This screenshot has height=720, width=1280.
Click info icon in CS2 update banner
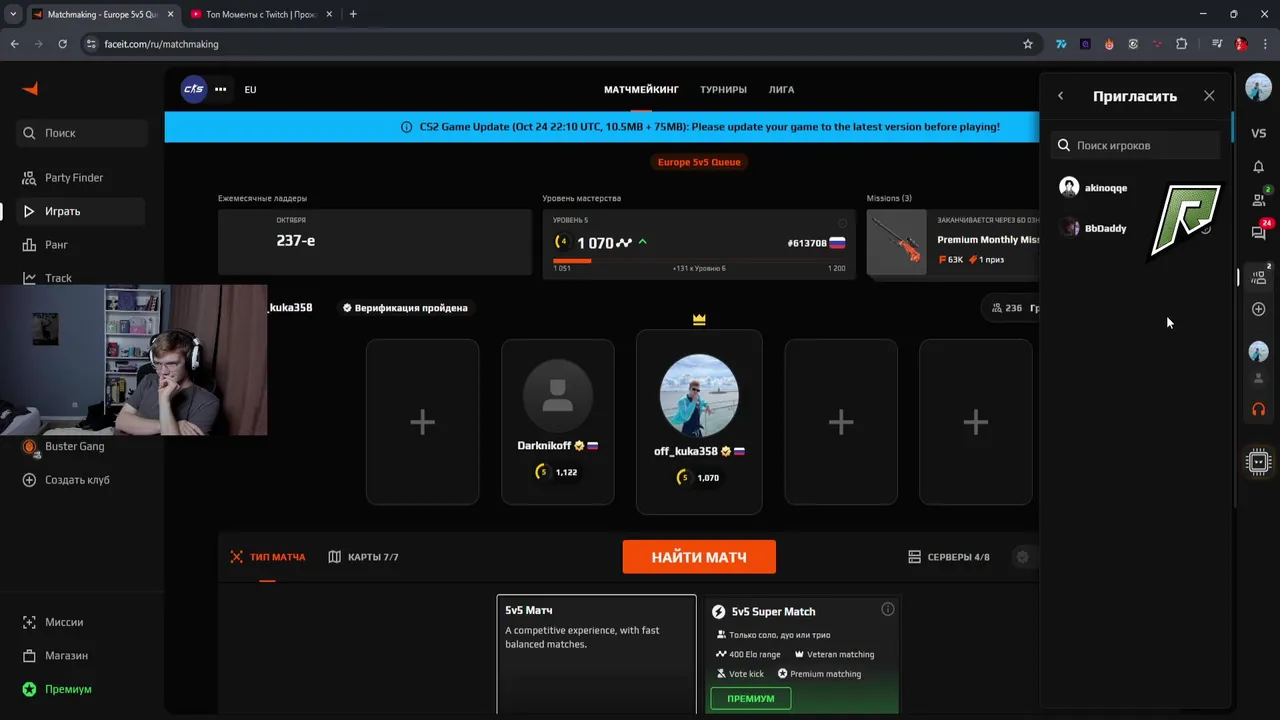tap(406, 127)
